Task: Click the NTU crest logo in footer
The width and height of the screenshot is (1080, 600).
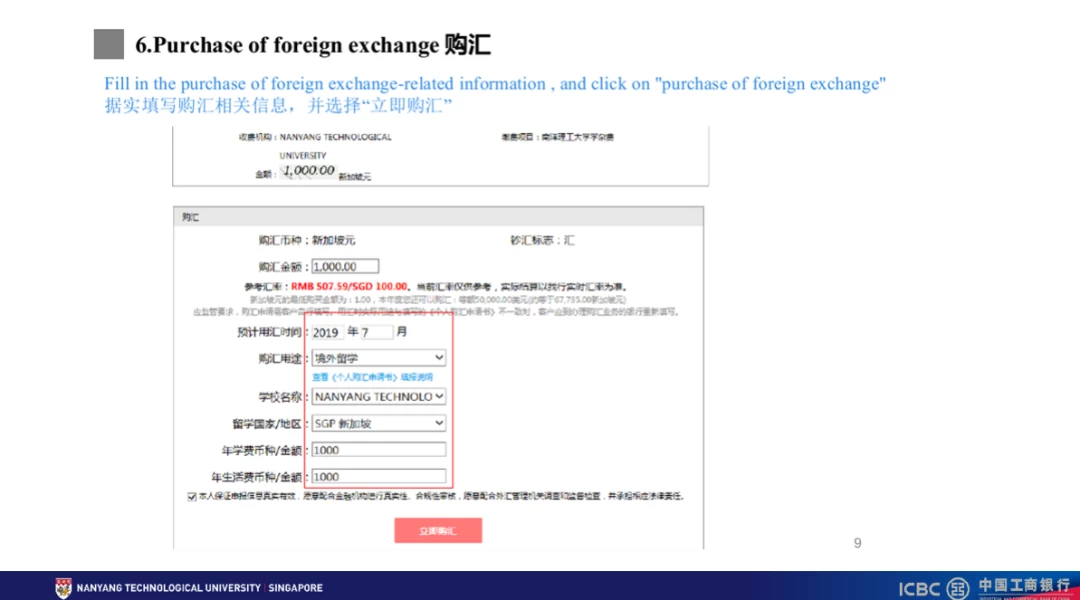Action: (x=63, y=588)
